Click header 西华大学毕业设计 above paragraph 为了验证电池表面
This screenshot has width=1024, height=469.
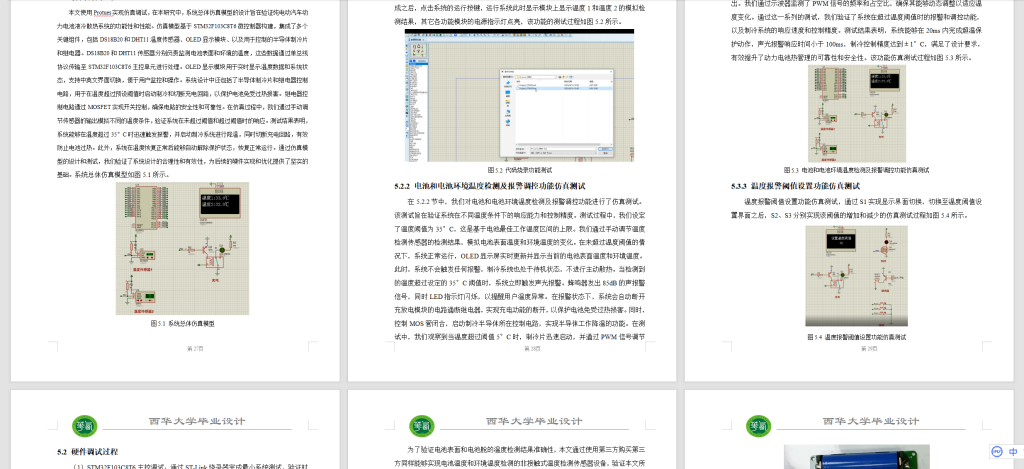[x=534, y=421]
